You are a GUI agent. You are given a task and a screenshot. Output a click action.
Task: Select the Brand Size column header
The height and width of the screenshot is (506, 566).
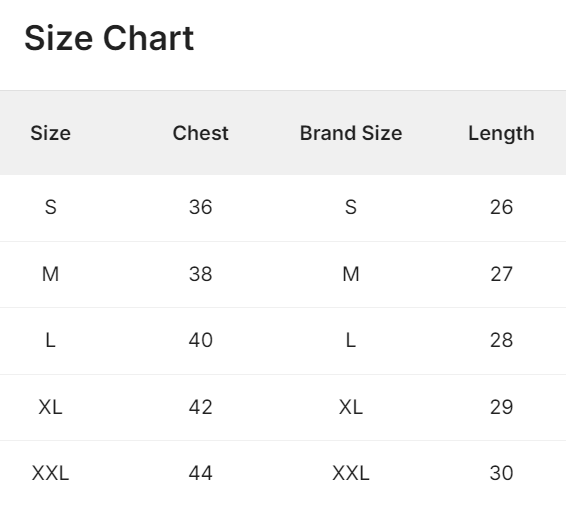pos(351,133)
